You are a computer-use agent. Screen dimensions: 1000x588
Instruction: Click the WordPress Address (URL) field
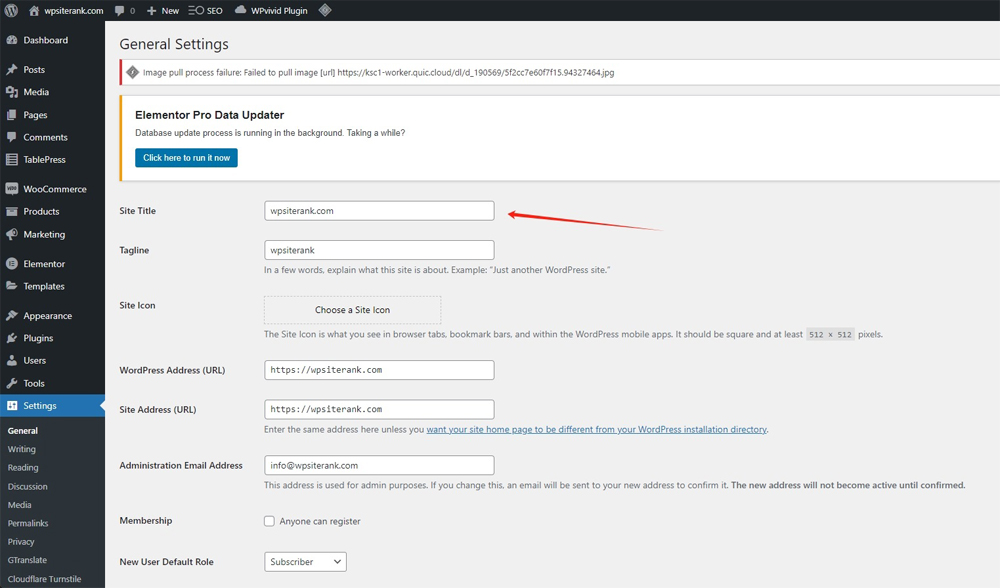point(379,370)
